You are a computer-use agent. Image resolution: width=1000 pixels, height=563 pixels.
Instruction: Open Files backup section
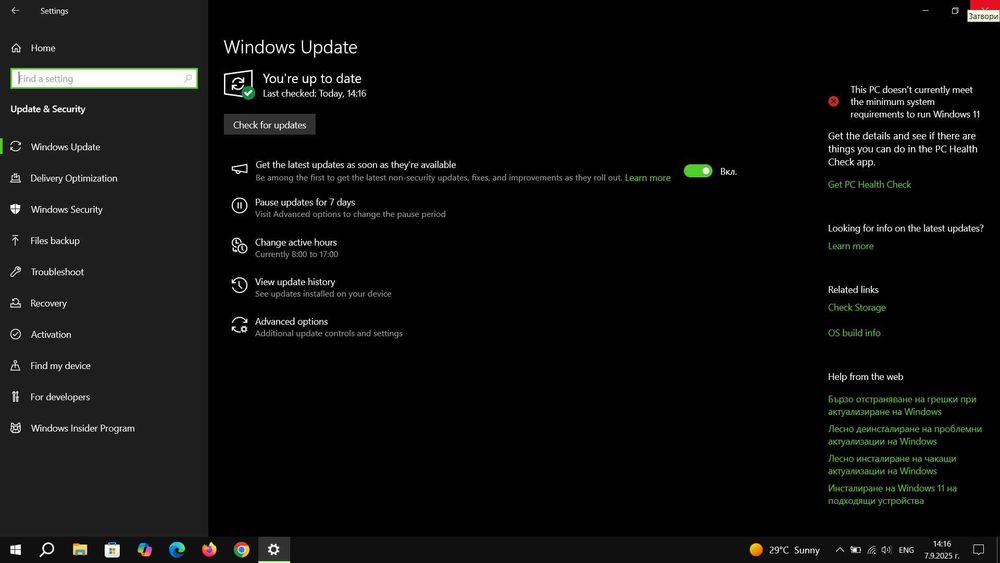point(104,240)
